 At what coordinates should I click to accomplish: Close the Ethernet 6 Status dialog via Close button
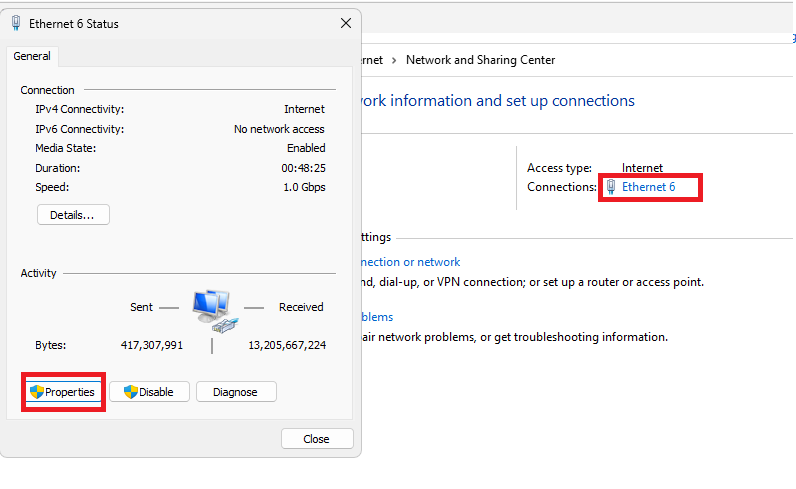317,439
